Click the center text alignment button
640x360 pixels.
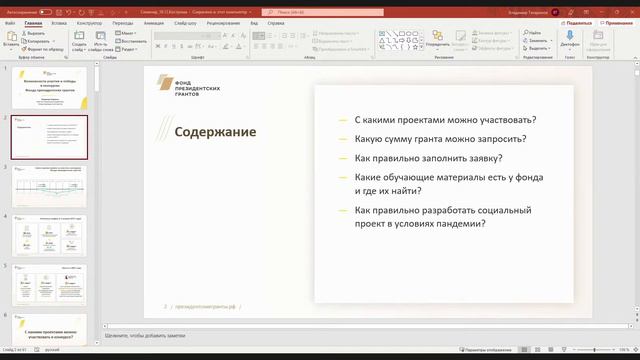point(264,47)
